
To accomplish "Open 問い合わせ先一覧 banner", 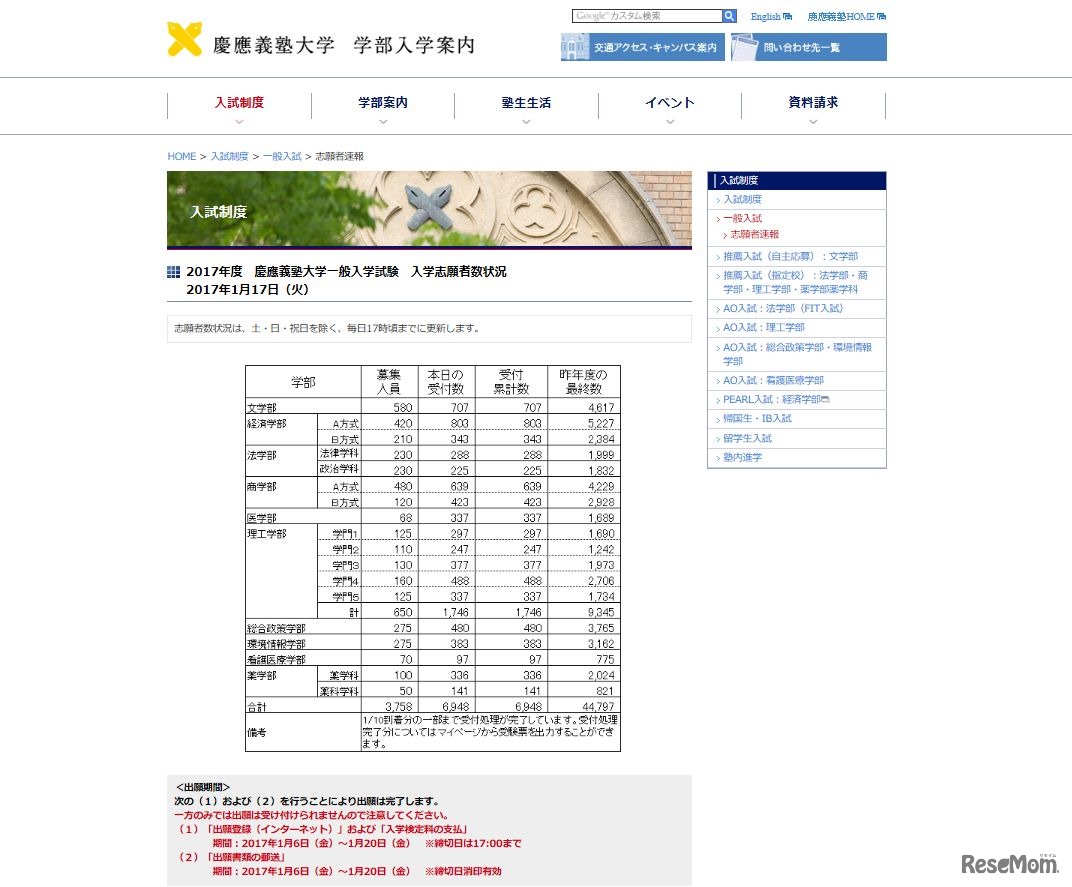I will 809,47.
